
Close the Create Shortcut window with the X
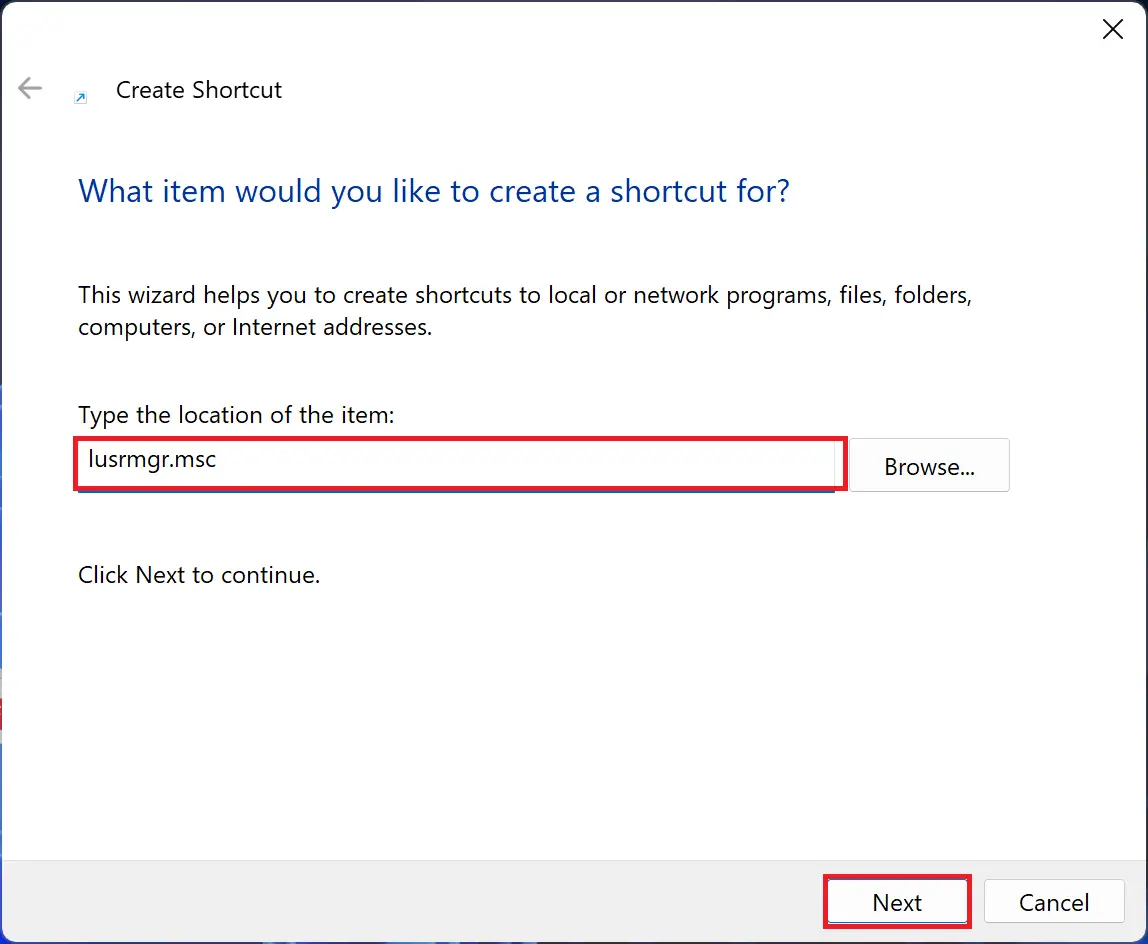(x=1112, y=29)
